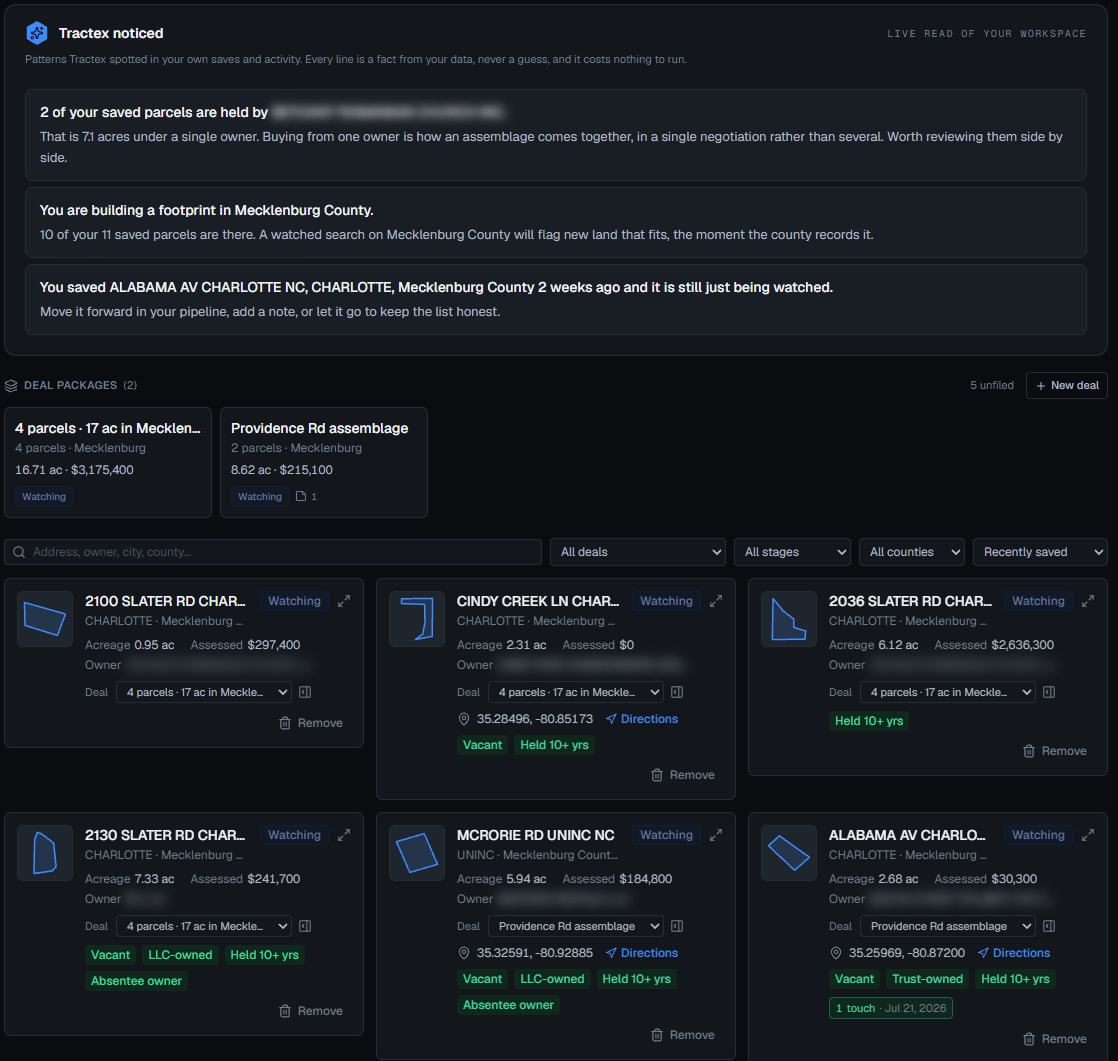
Task: Click Watching stage badge on ALABAMA AV card
Action: click(1039, 835)
